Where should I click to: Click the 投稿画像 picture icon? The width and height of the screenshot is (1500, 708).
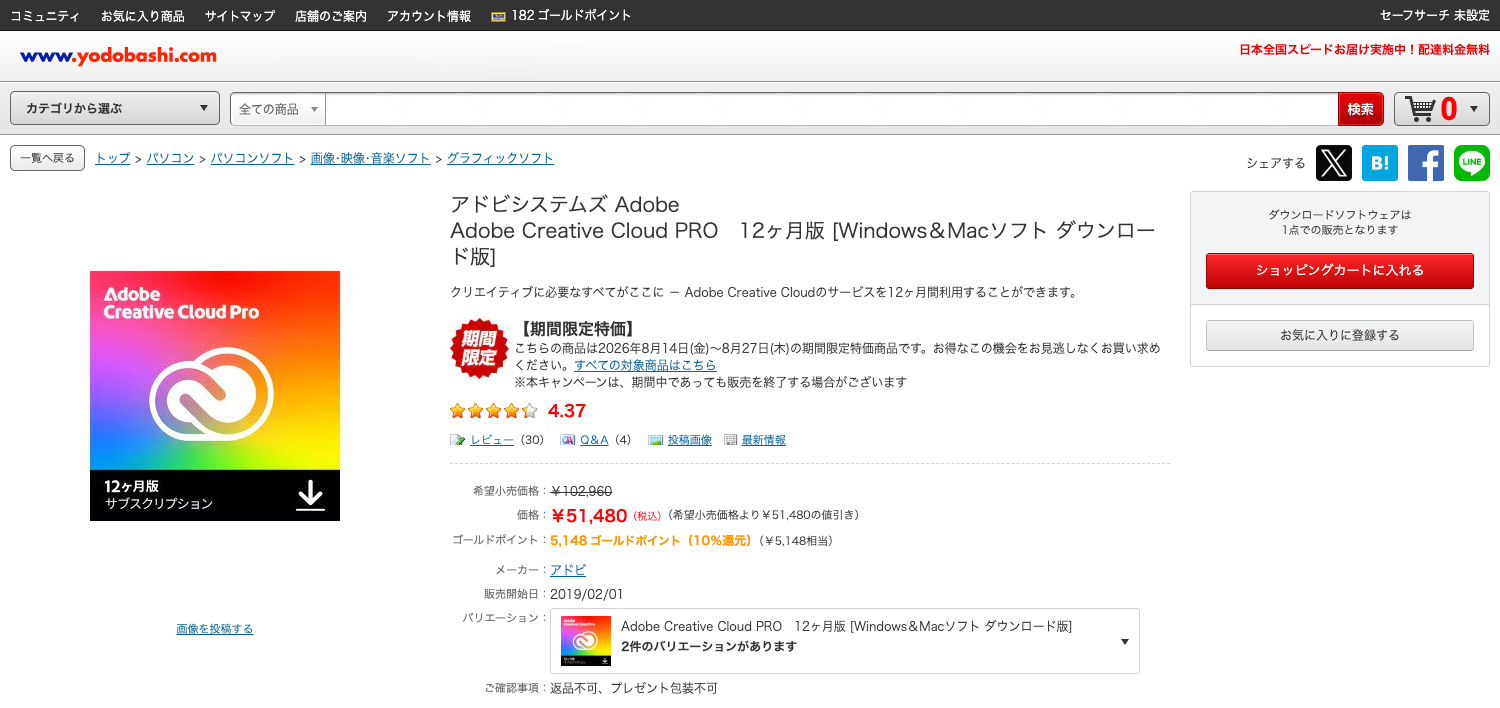[656, 440]
